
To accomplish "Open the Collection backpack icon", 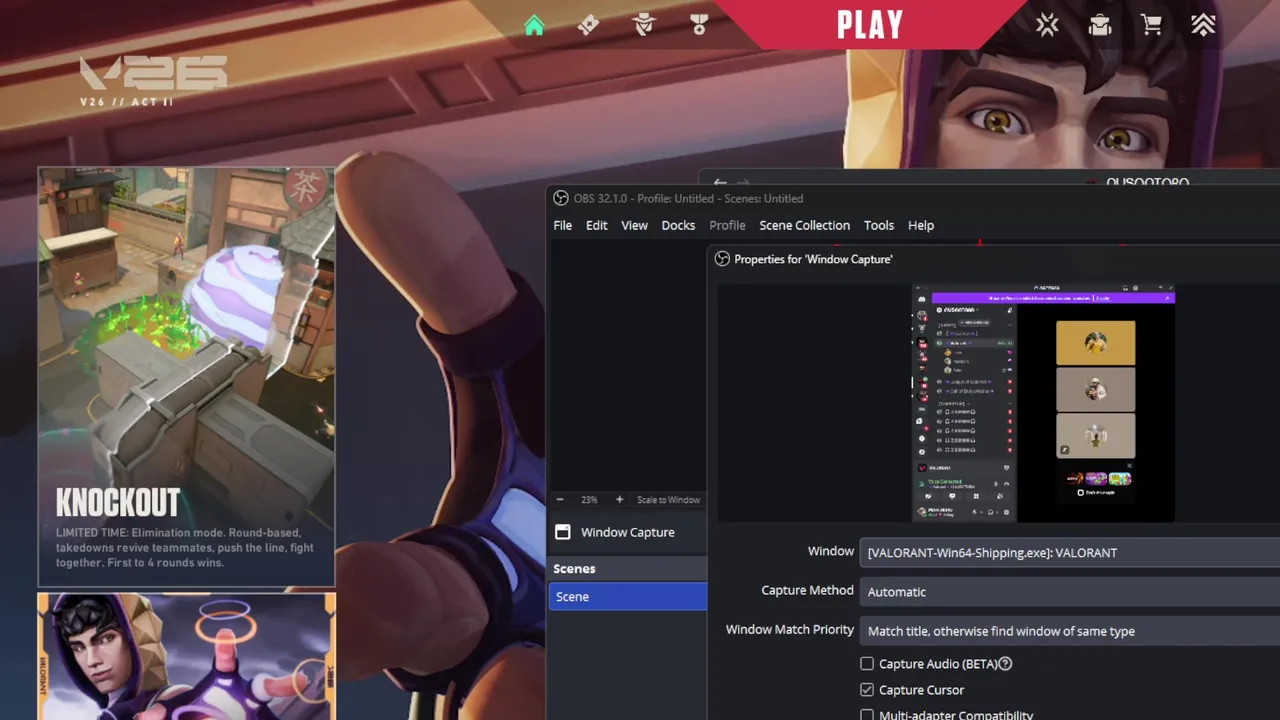I will 1100,25.
